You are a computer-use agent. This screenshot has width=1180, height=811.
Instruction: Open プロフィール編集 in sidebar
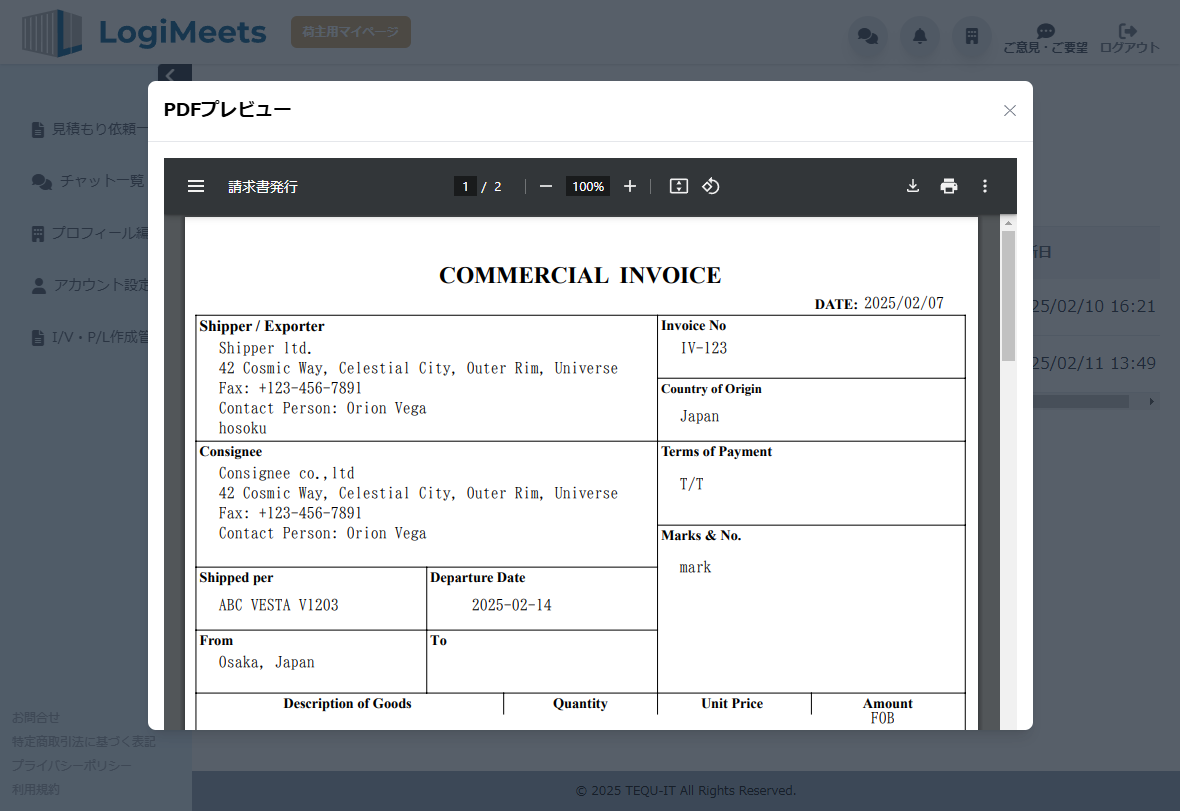[90, 233]
